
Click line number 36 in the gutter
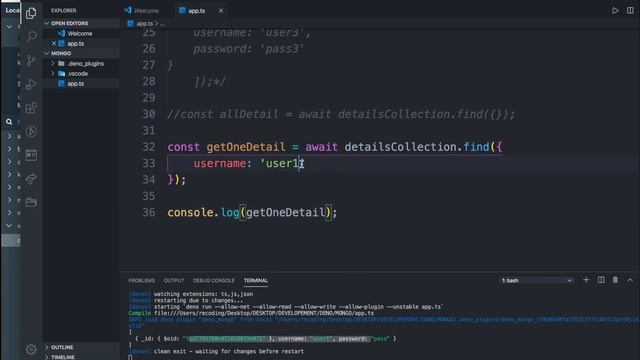click(149, 212)
